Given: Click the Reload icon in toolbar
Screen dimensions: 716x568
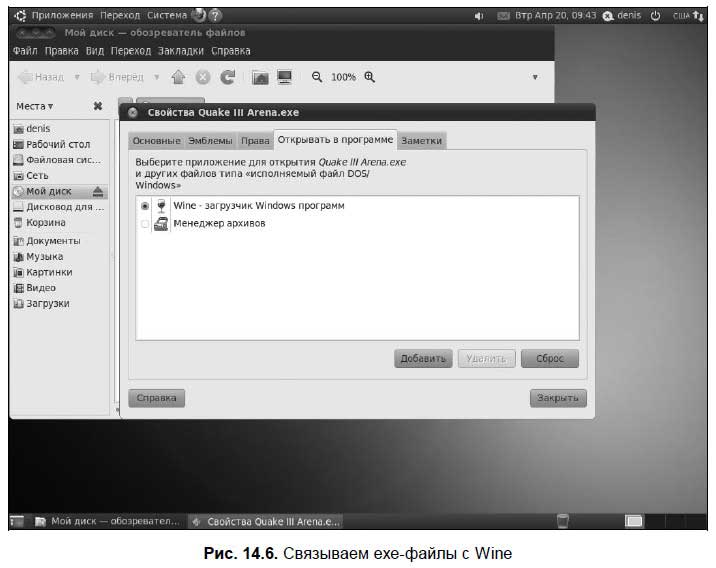Looking at the screenshot, I should click(x=228, y=77).
